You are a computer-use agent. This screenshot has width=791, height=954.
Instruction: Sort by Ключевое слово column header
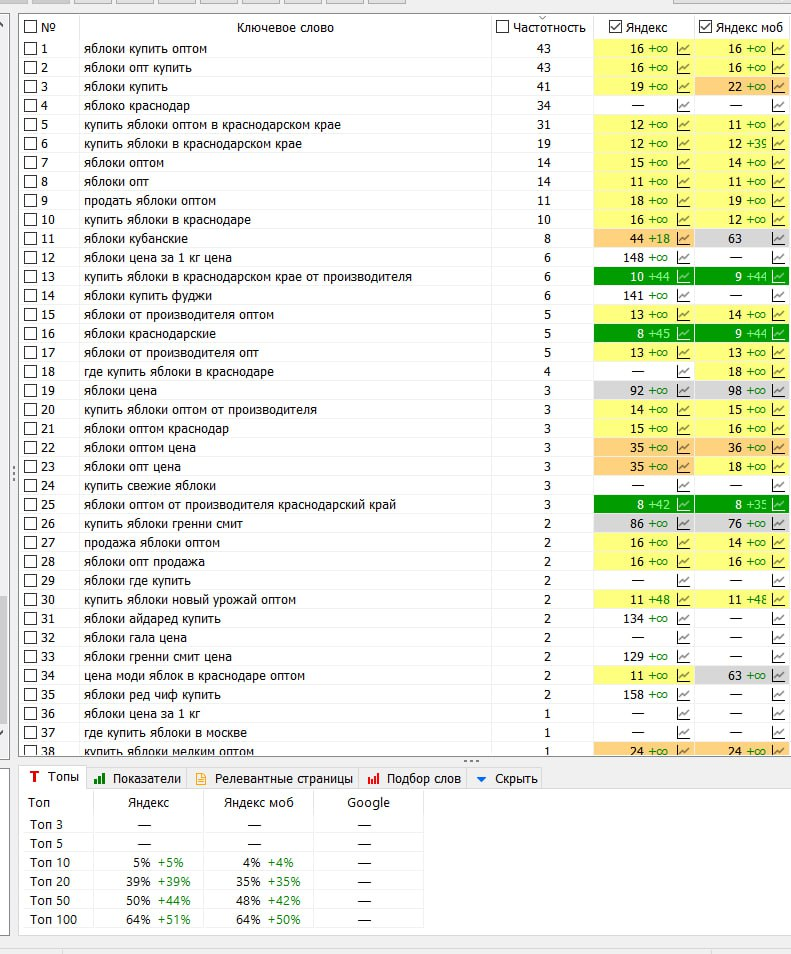click(x=285, y=27)
